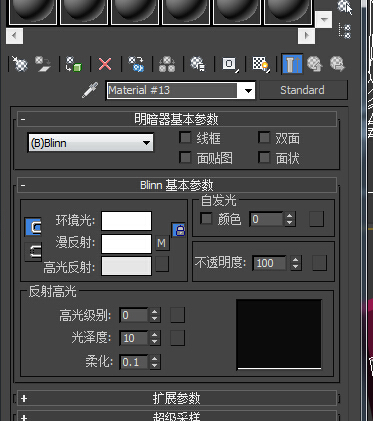Click the 光泽度 spinner up arrow
The image size is (373, 421).
click(154, 335)
